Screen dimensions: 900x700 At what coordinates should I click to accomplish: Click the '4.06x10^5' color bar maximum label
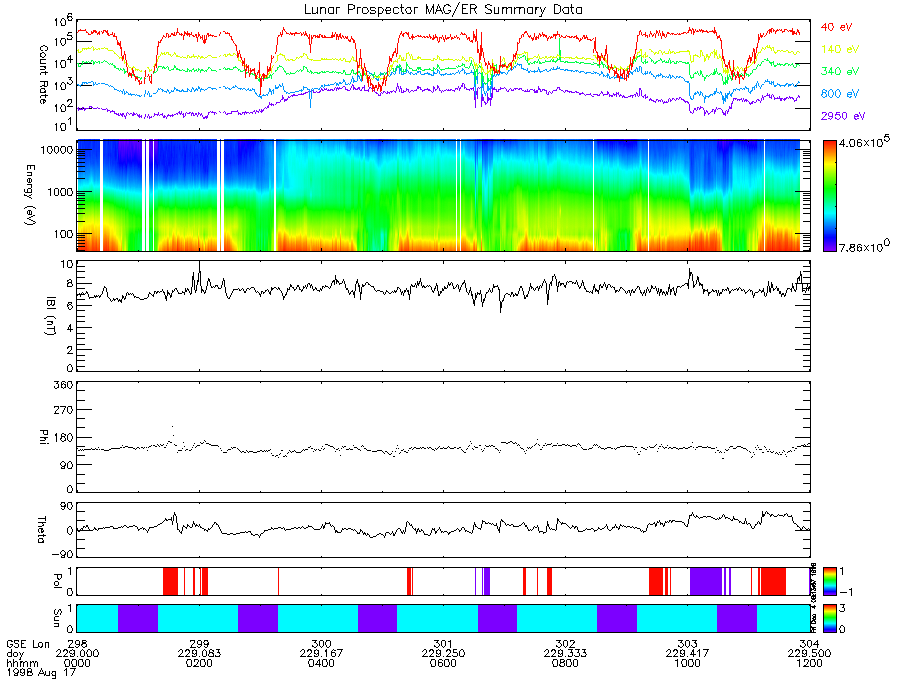coord(866,141)
